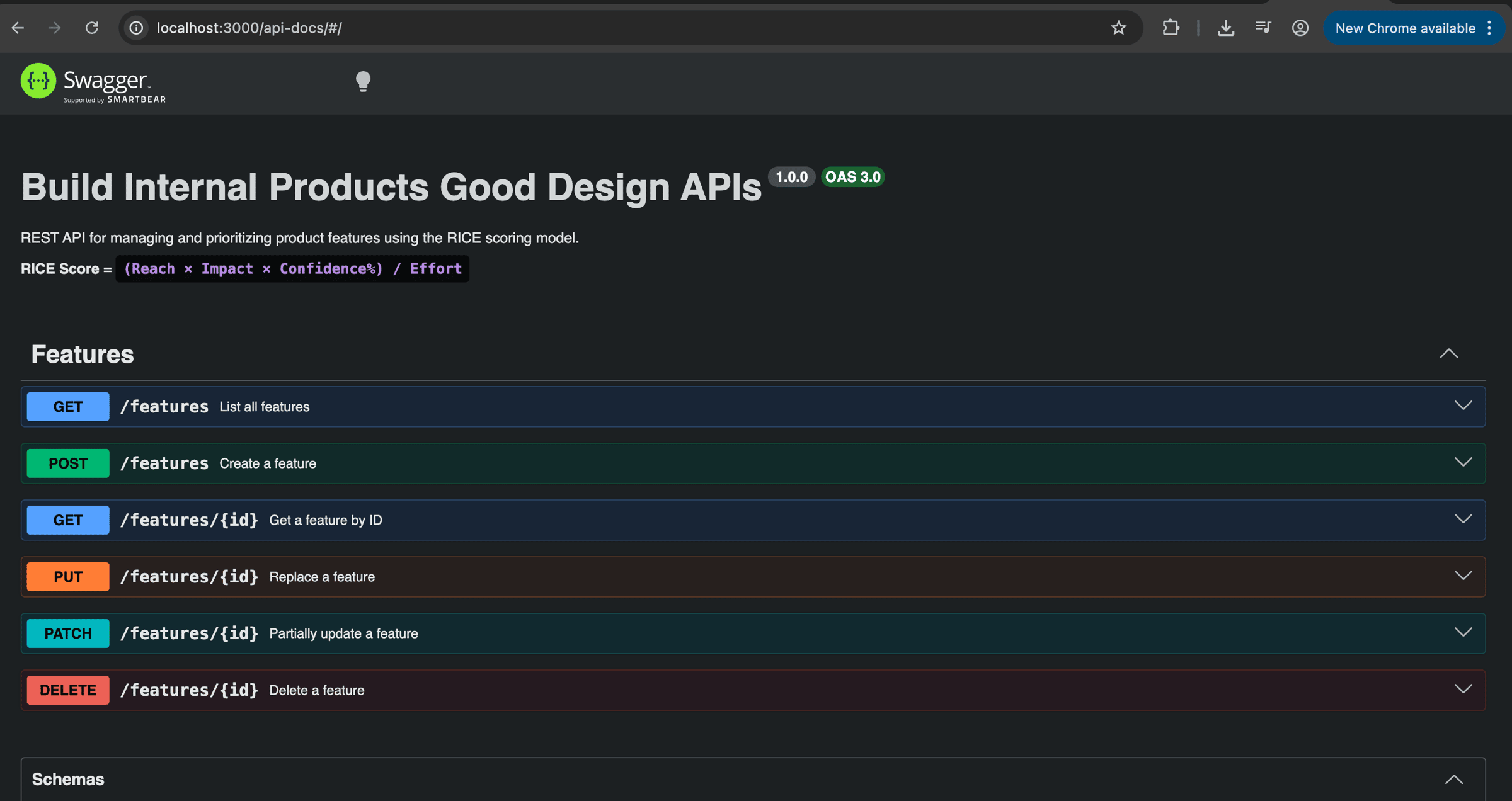The image size is (1512, 801).
Task: Expand DELETE /features/{id} operation chevron
Action: (x=1463, y=690)
